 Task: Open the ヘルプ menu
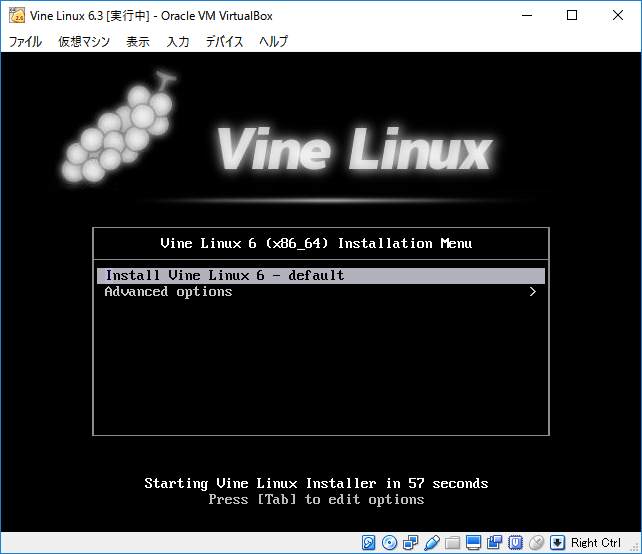click(x=273, y=41)
